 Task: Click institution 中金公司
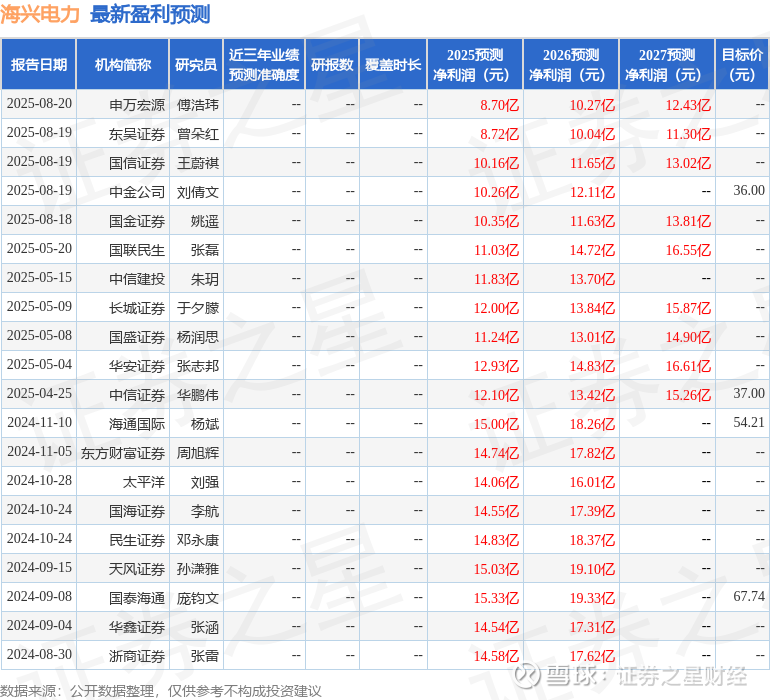point(137,192)
